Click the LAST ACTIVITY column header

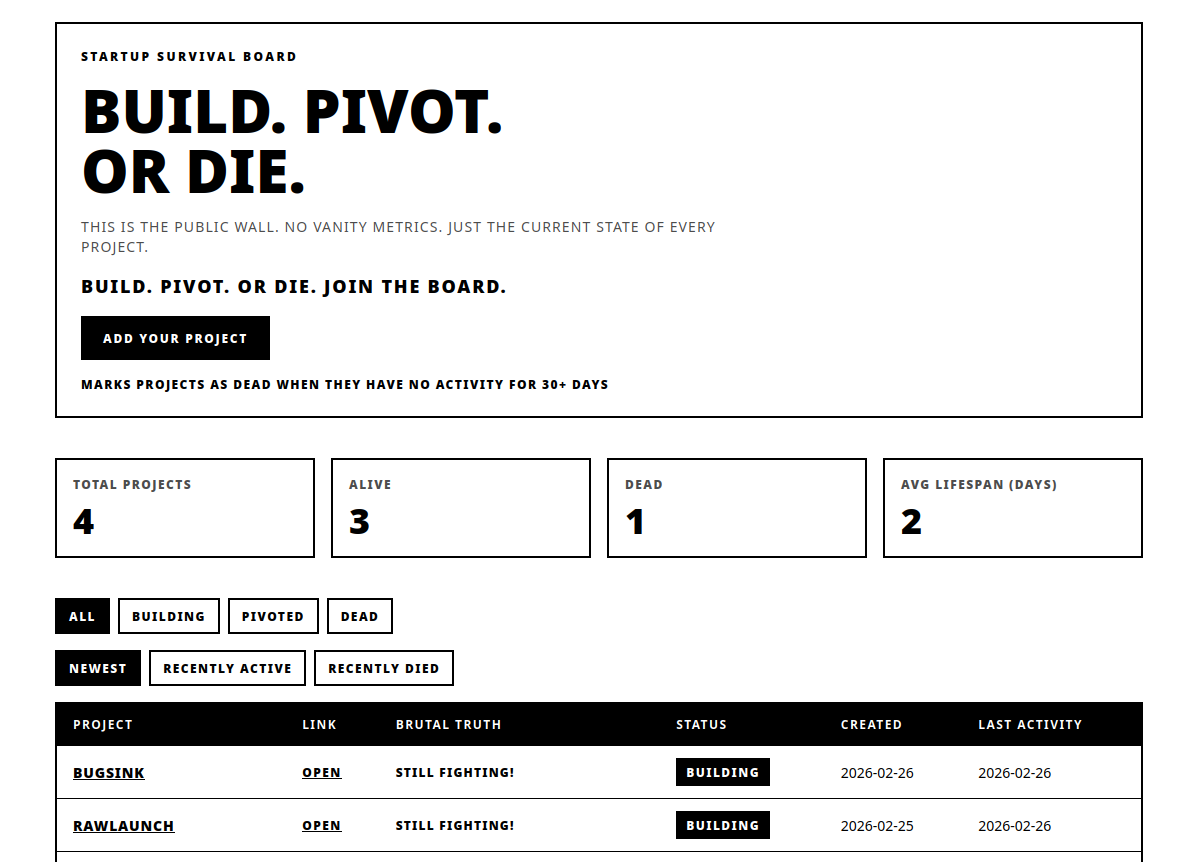pos(1031,724)
